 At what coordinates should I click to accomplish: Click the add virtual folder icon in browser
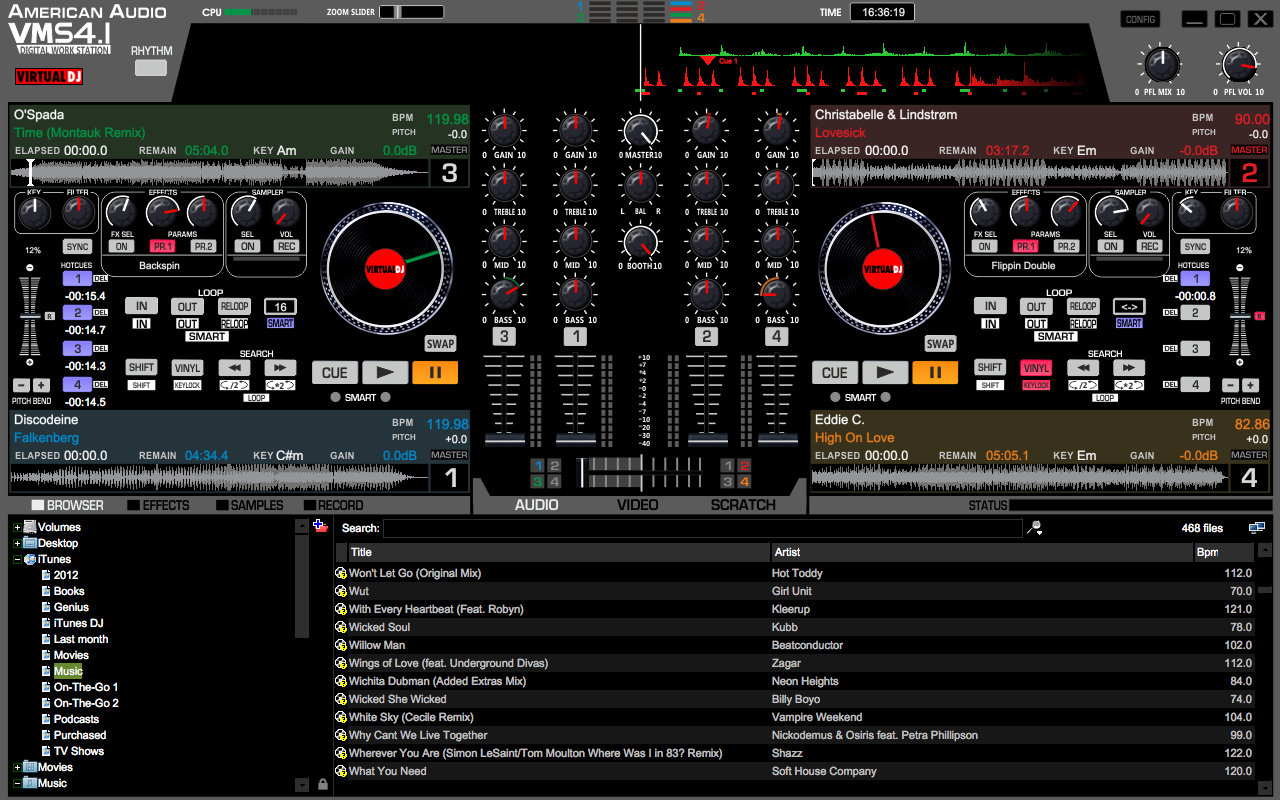[x=320, y=527]
